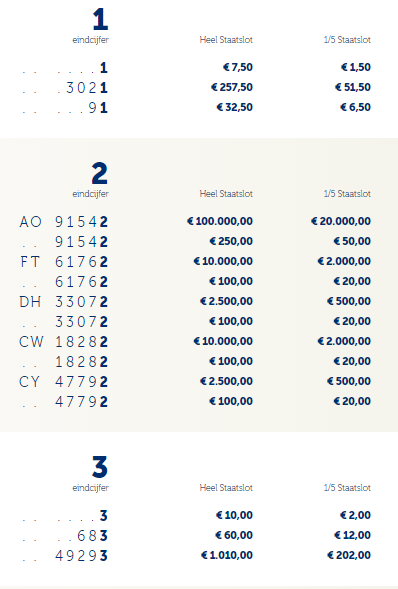Click the € 51,50 prize amount
This screenshot has width=398, height=589.
[x=353, y=87]
